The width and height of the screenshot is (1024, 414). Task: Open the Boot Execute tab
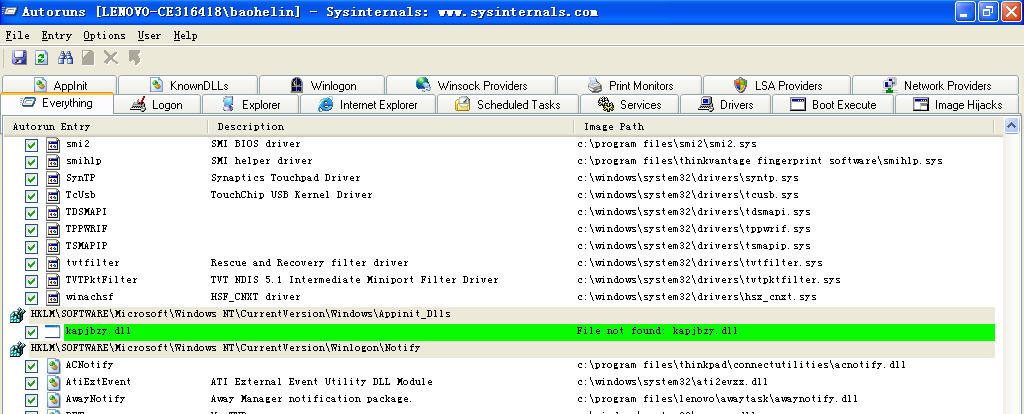(x=833, y=104)
